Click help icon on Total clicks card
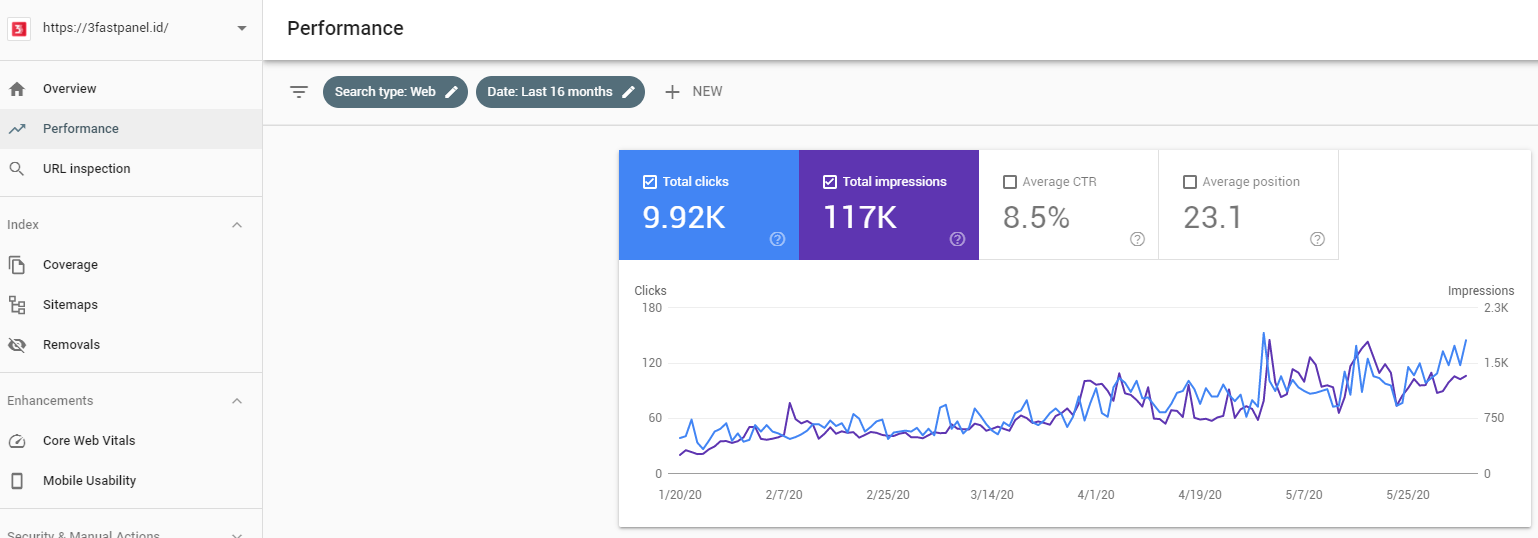 (777, 239)
